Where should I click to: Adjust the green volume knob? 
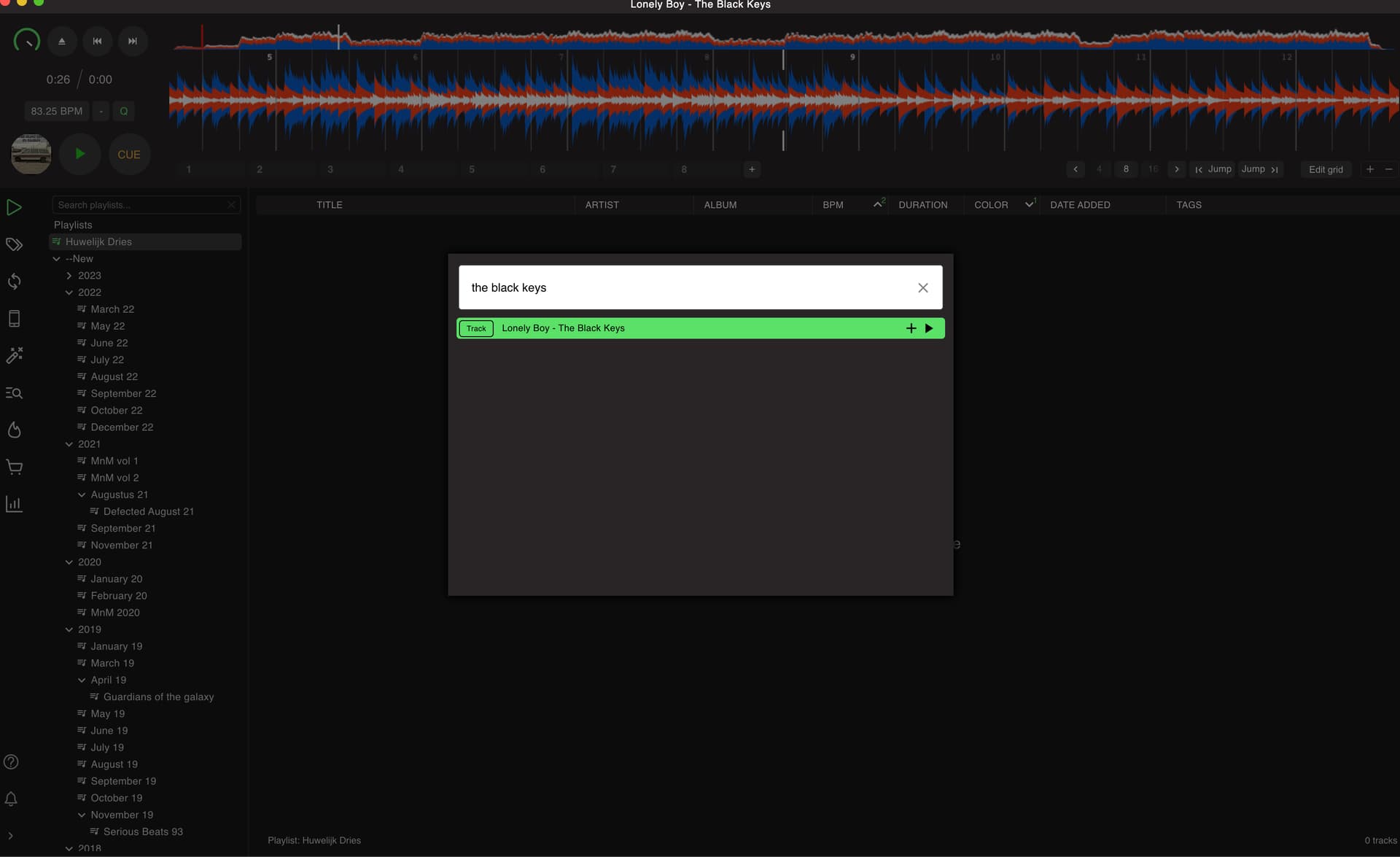point(27,41)
